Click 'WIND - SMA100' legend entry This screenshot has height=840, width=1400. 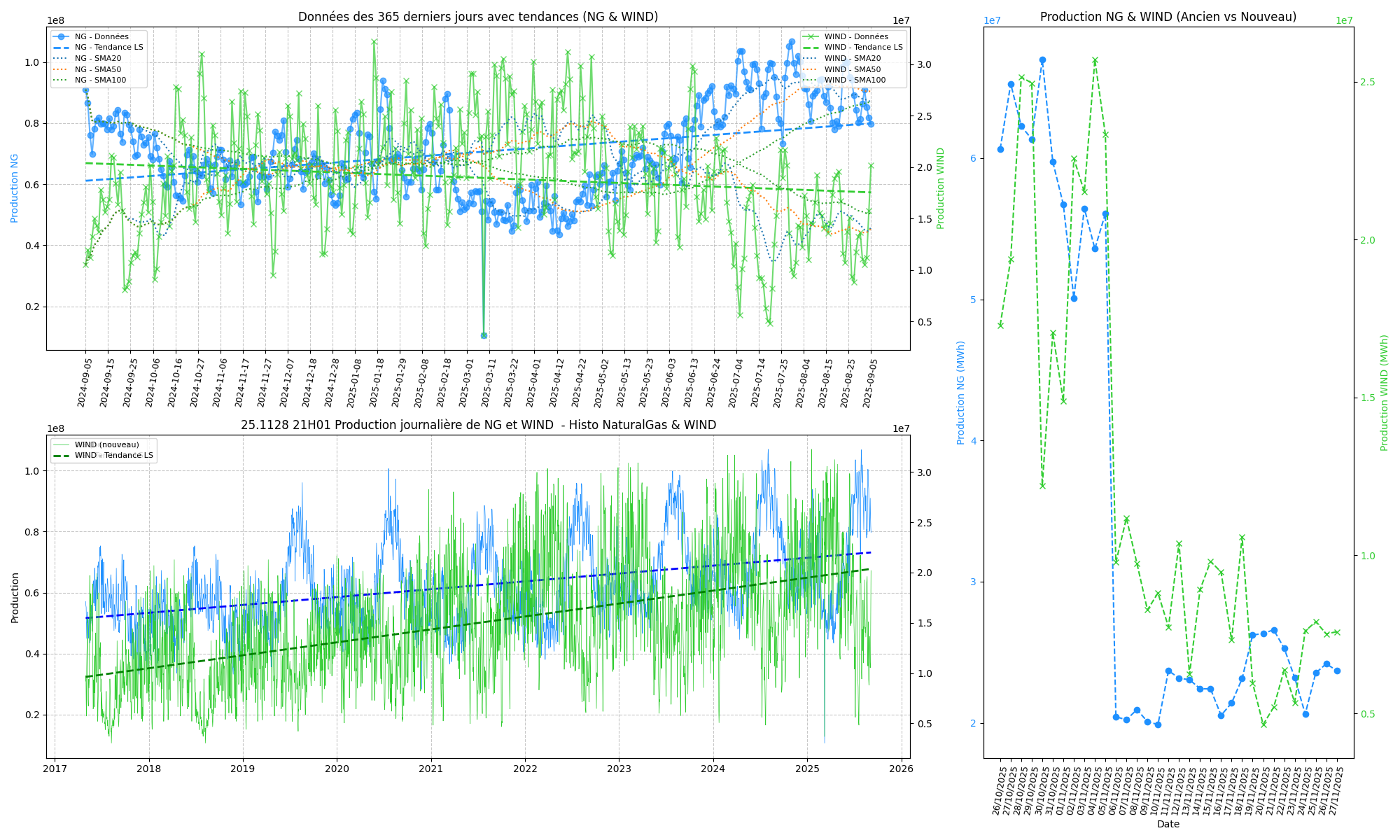tap(855, 80)
